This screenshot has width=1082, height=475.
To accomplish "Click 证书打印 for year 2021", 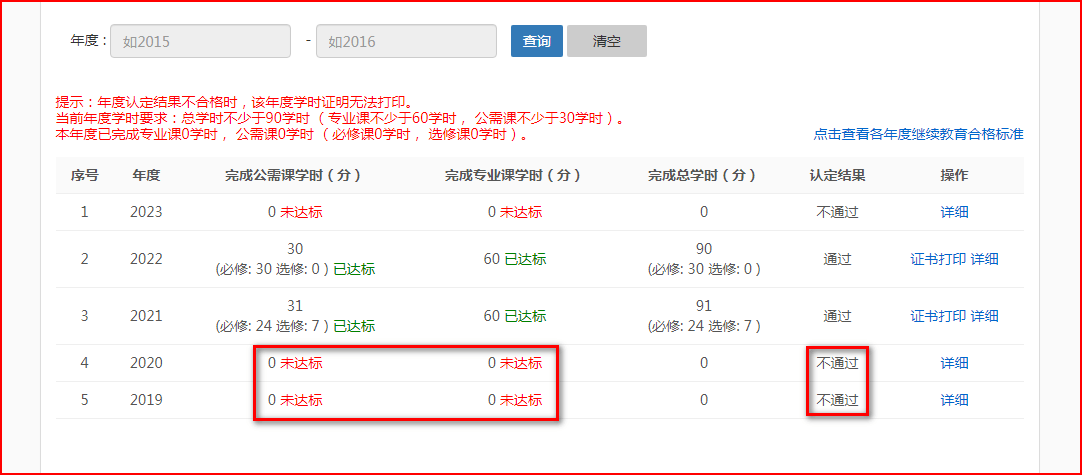I will pos(938,316).
